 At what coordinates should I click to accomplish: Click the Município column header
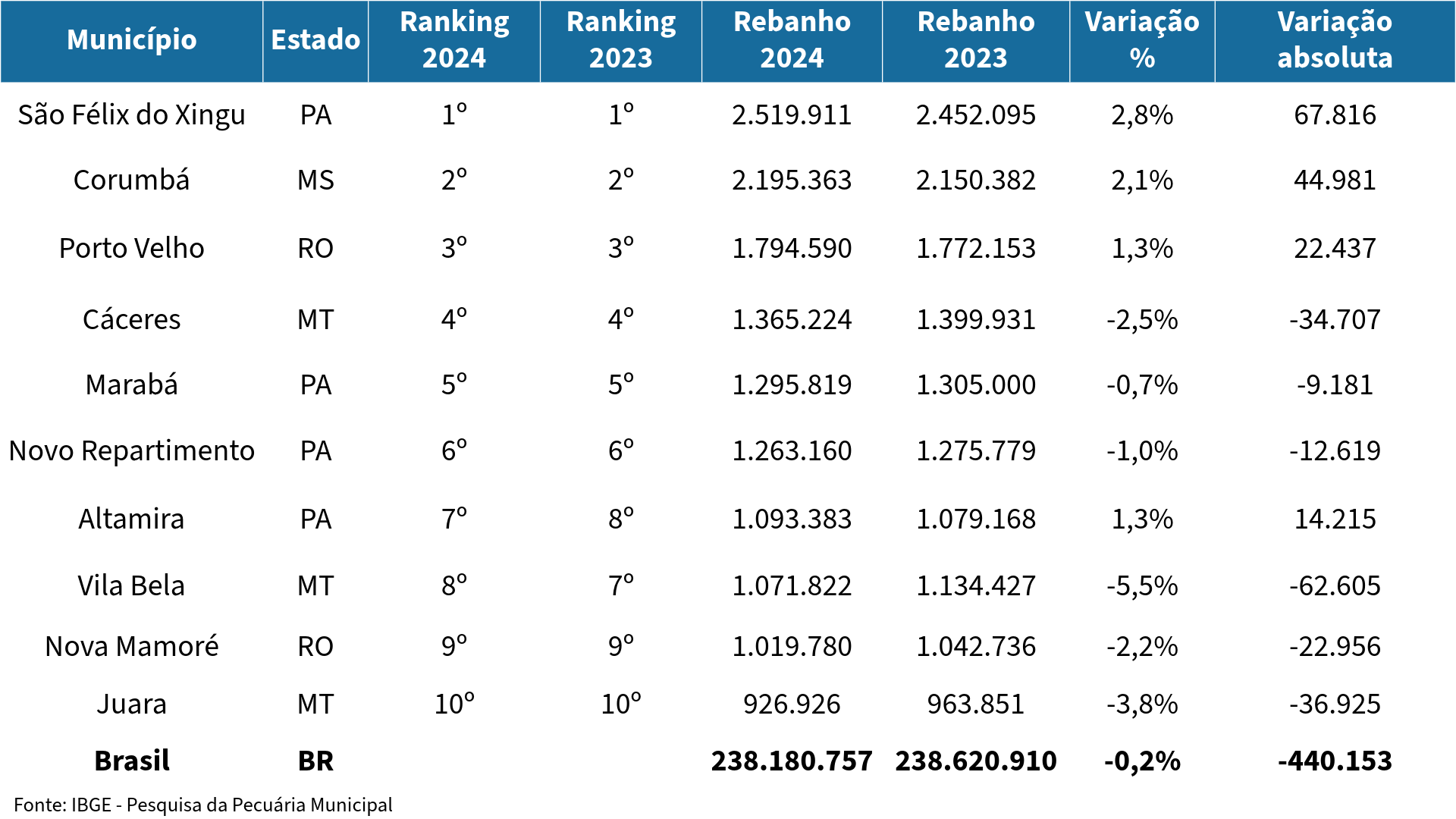(x=132, y=41)
